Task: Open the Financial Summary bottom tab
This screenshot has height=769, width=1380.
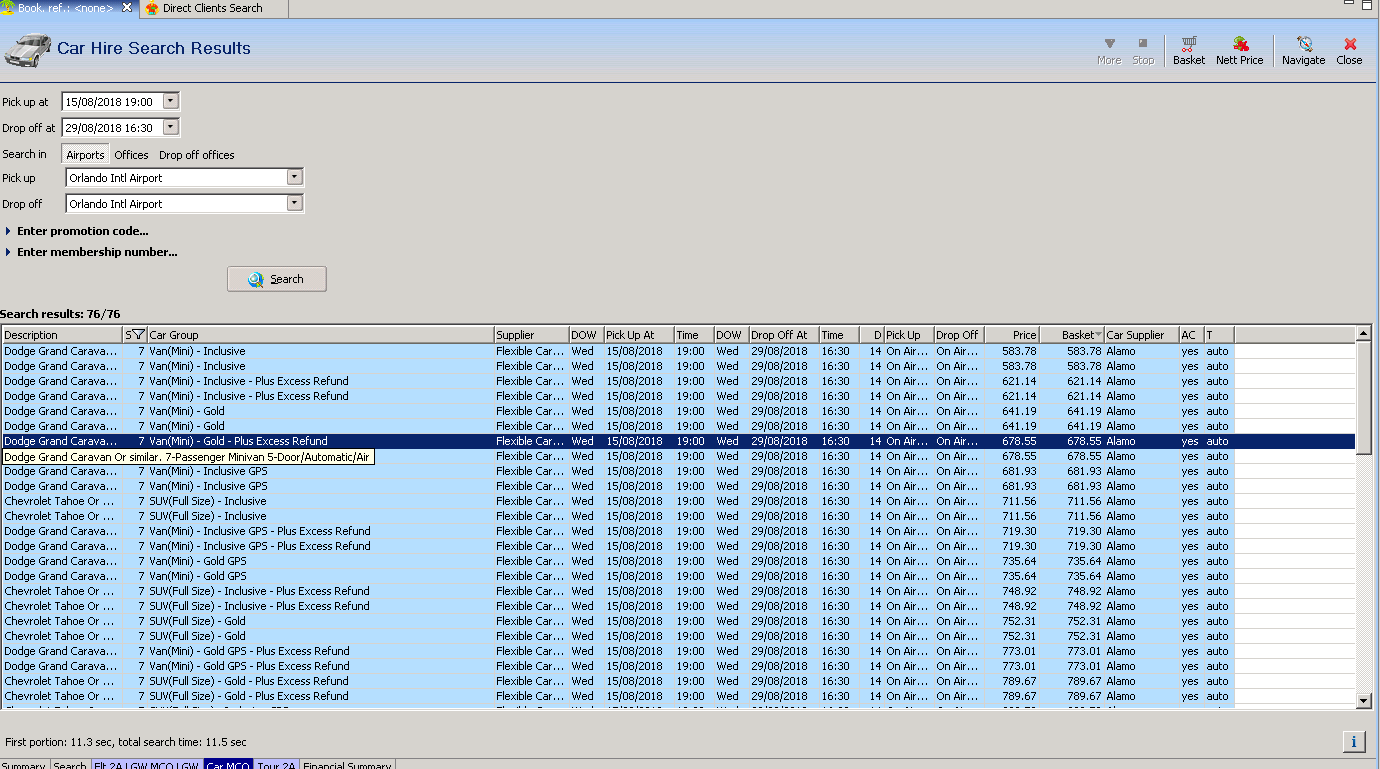Action: pyautogui.click(x=347, y=765)
